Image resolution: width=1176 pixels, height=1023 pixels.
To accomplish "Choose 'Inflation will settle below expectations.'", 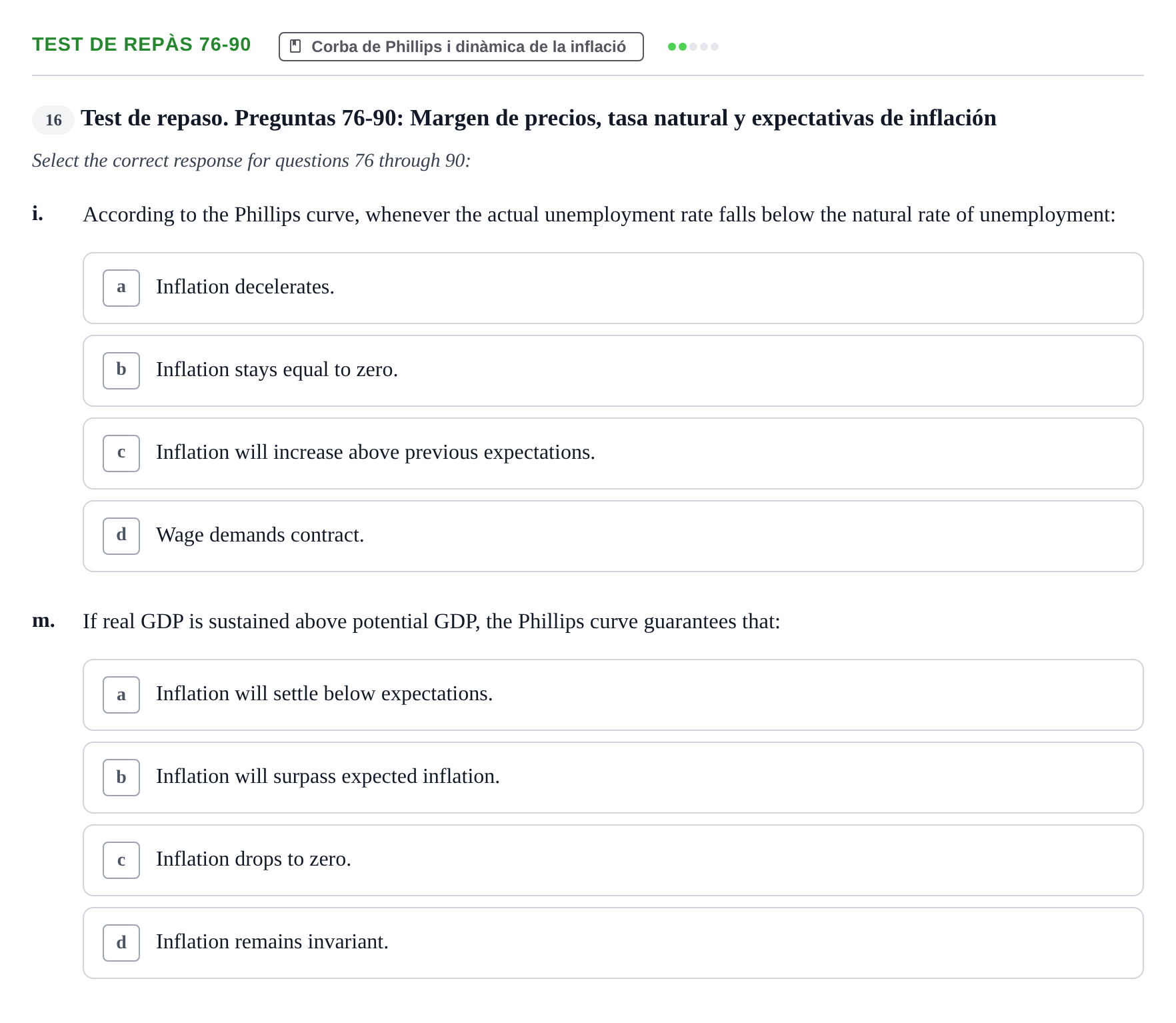I will click(613, 695).
